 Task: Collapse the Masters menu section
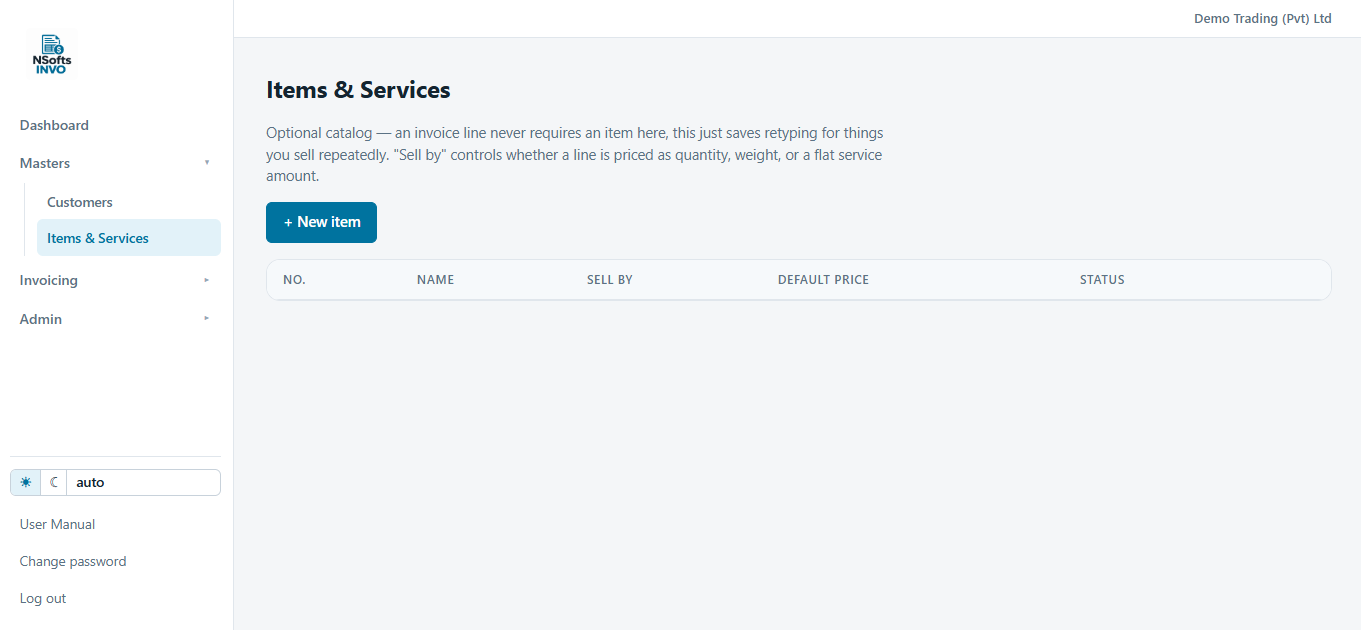click(x=115, y=163)
